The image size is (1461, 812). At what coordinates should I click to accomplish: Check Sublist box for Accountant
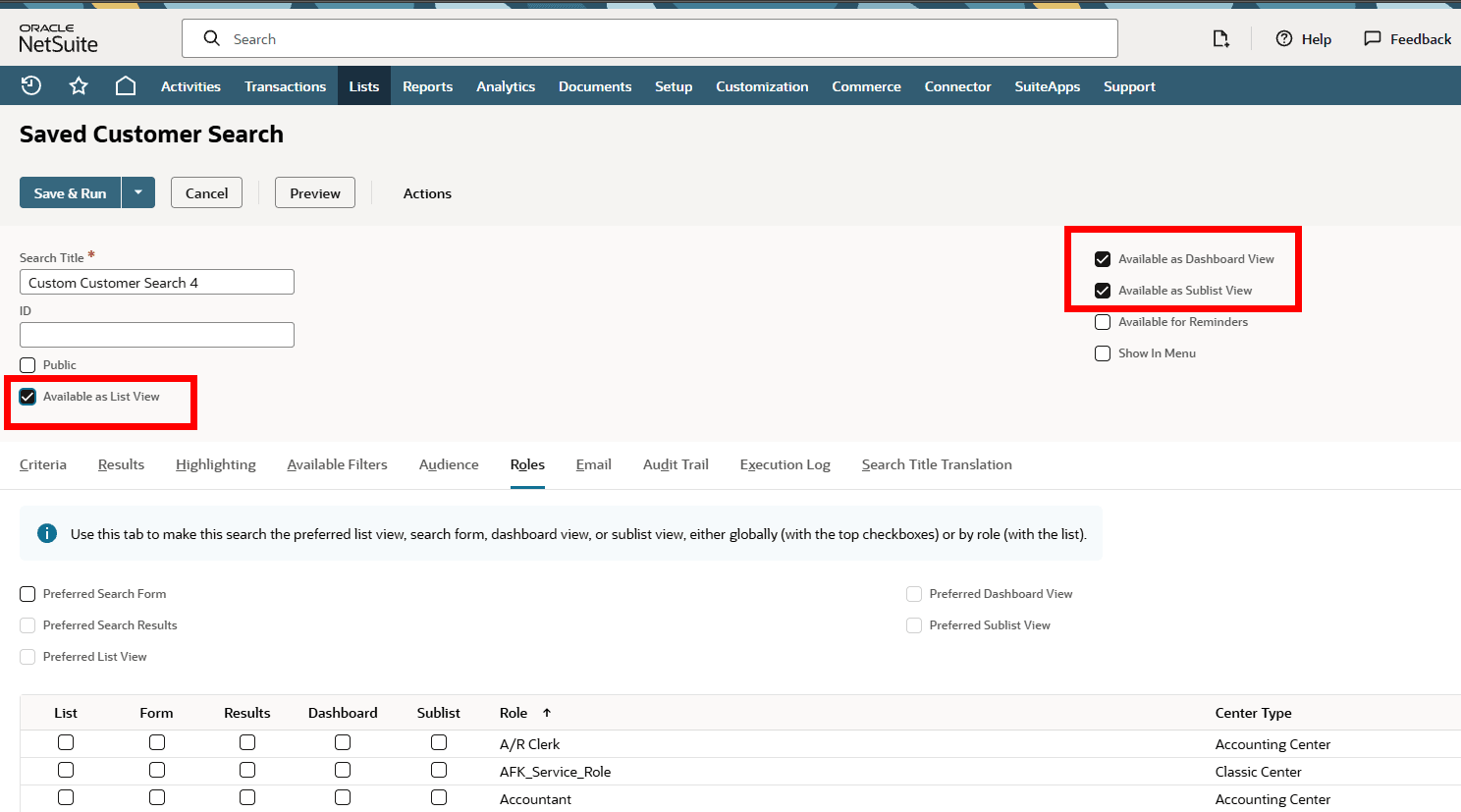coord(439,797)
